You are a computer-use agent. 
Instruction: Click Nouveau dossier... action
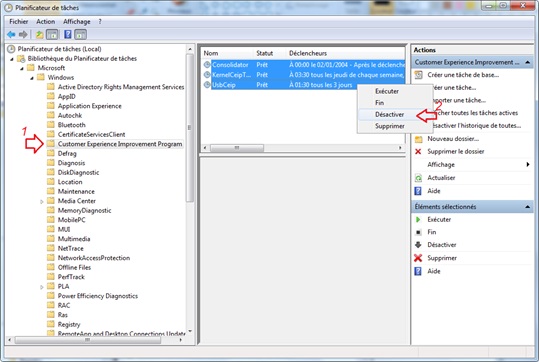click(x=453, y=139)
